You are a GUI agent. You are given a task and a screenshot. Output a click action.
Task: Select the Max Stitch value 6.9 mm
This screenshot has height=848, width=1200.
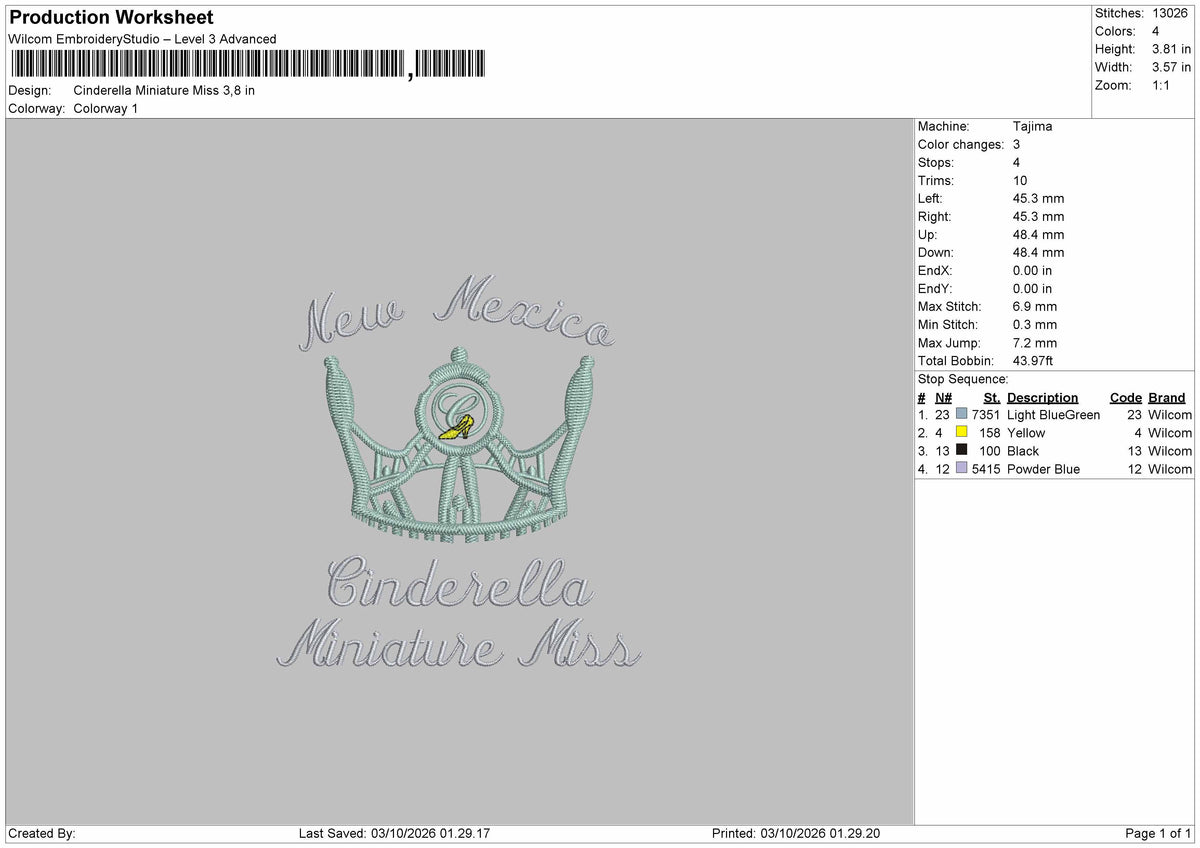coord(1034,307)
